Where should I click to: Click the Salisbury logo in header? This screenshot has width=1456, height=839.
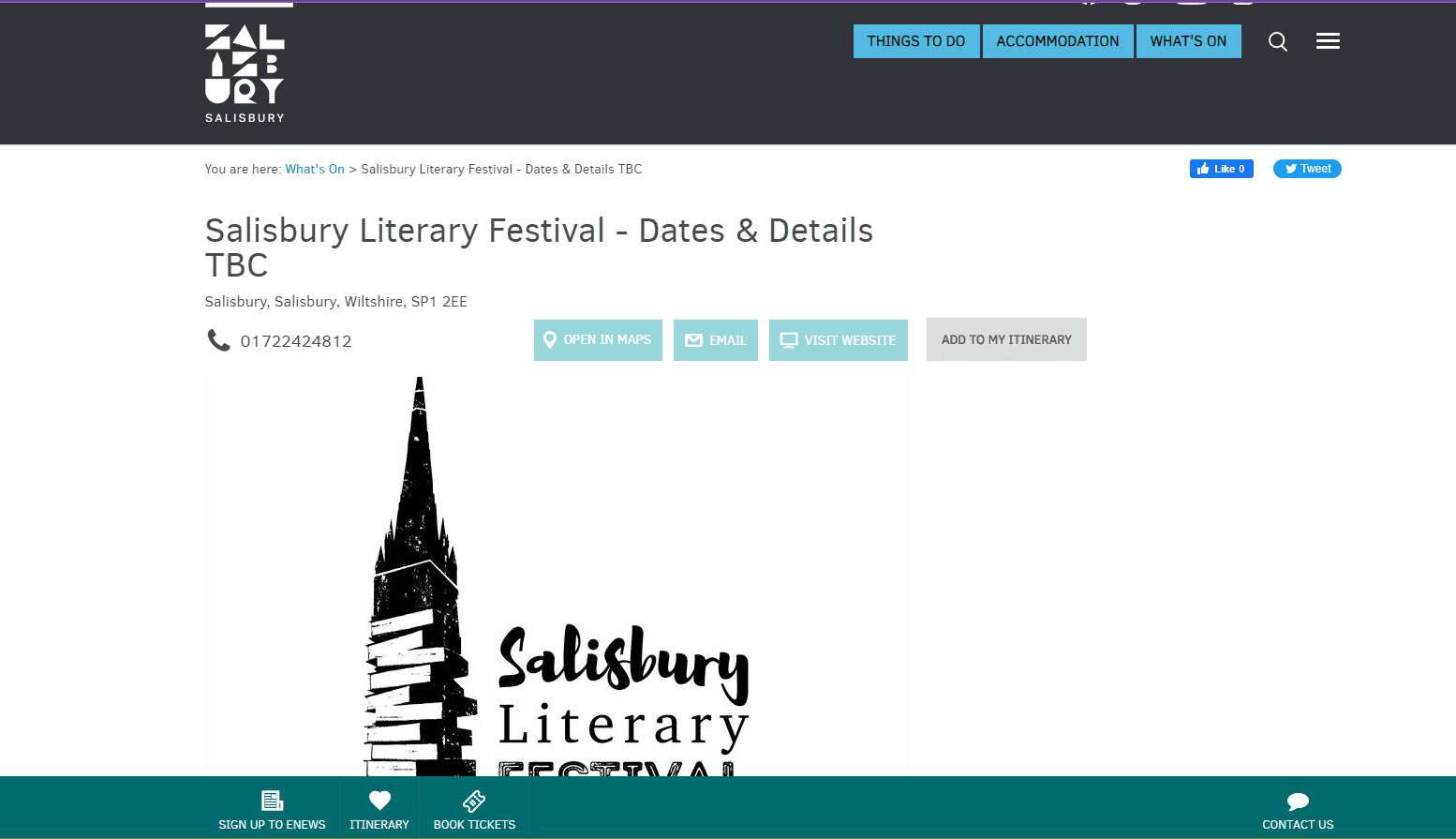[x=245, y=73]
